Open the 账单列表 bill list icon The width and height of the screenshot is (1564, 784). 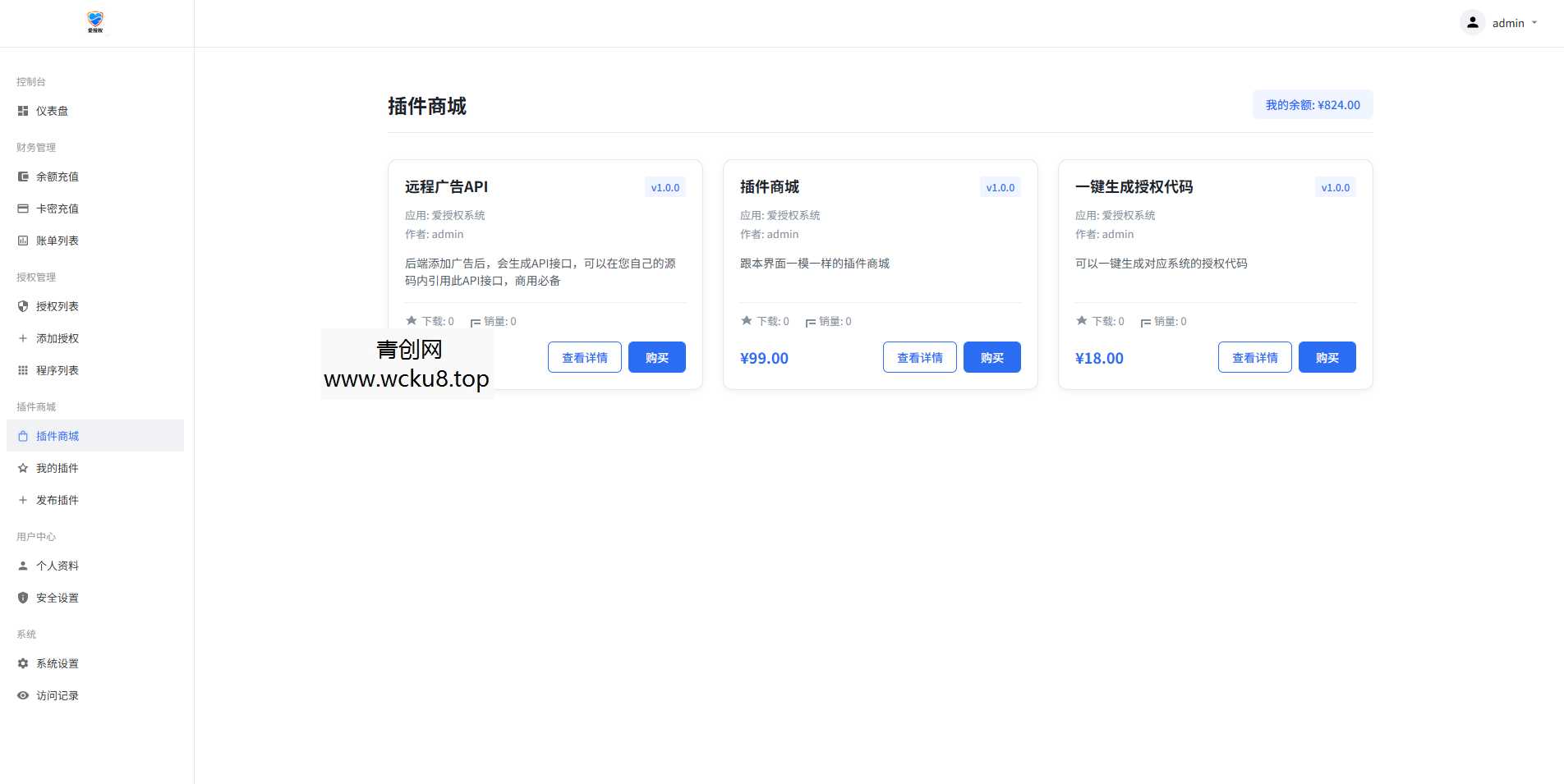(x=22, y=241)
